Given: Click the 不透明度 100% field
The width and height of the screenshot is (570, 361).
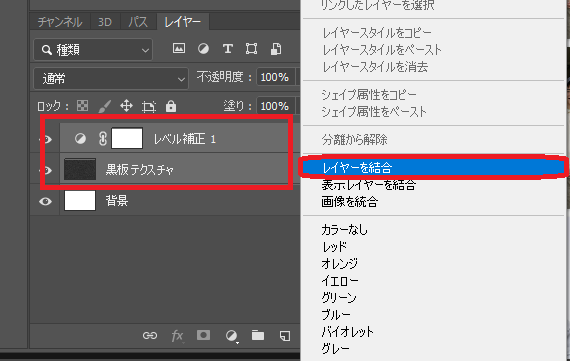Looking at the screenshot, I should 275,77.
